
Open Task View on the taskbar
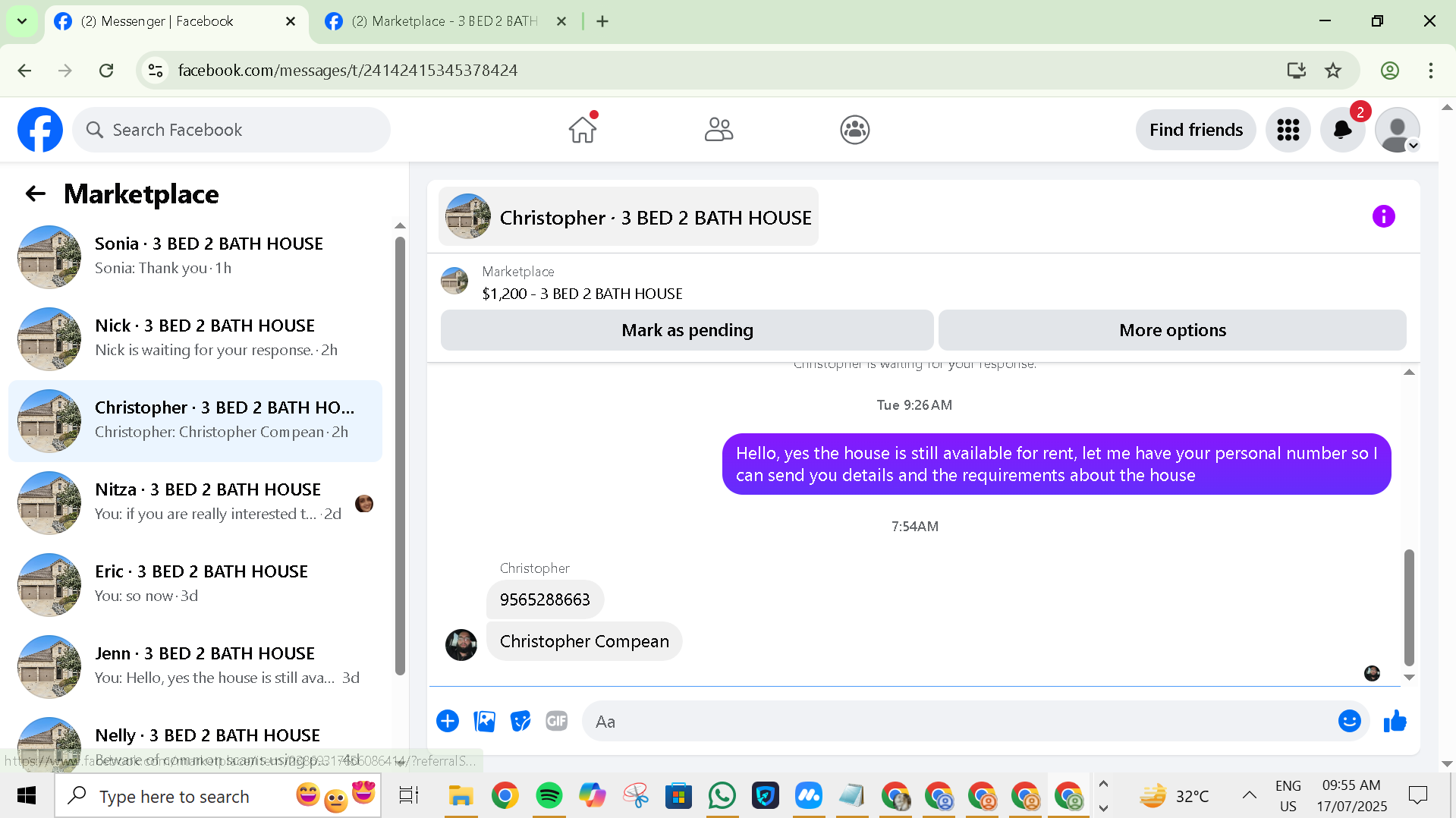[x=409, y=795]
